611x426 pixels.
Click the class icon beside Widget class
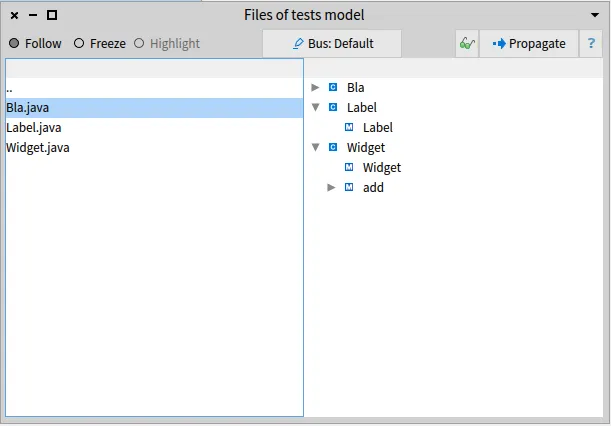[333, 147]
